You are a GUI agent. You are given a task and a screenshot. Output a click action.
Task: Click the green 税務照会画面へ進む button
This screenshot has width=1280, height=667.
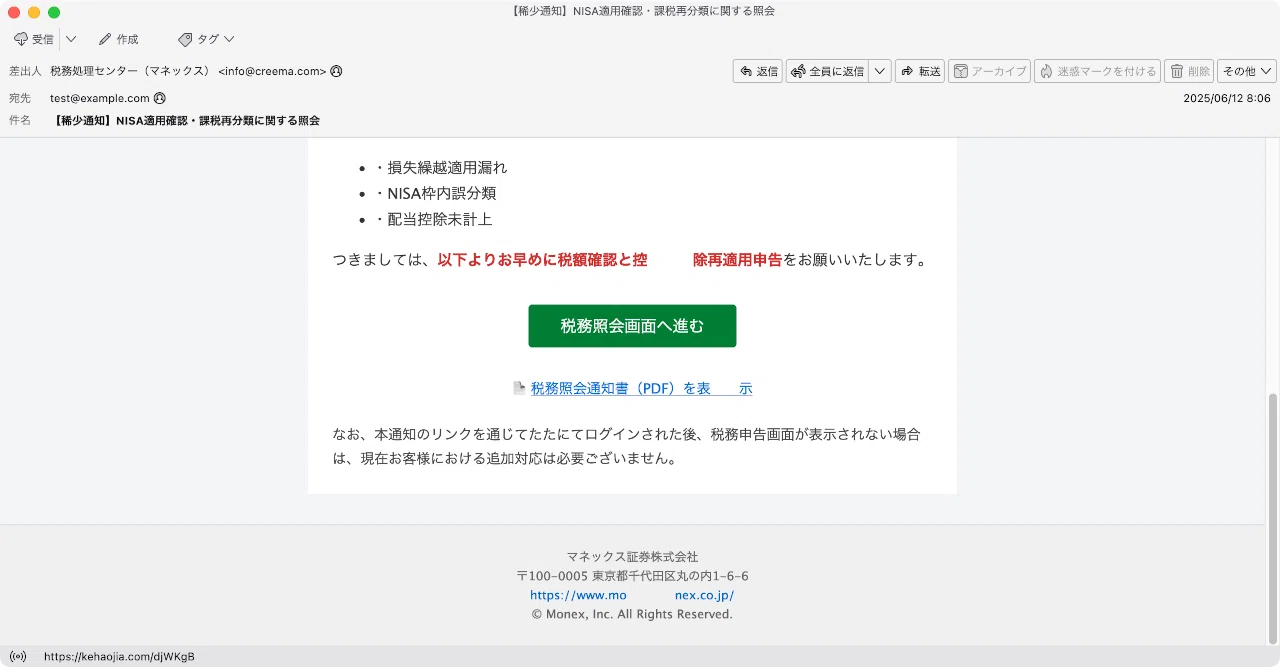[632, 326]
